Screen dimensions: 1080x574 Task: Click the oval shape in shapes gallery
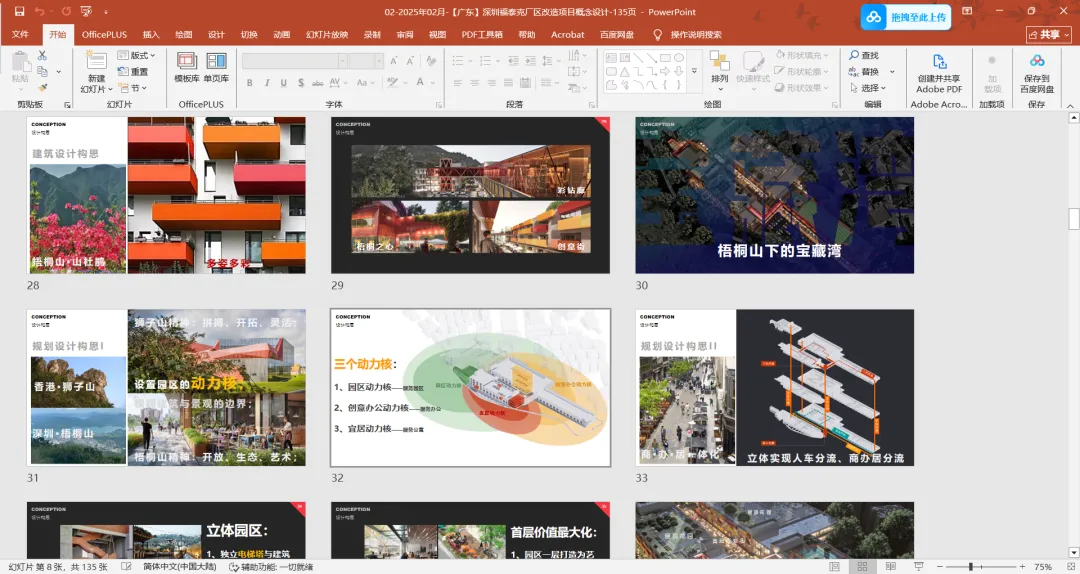[x=678, y=58]
